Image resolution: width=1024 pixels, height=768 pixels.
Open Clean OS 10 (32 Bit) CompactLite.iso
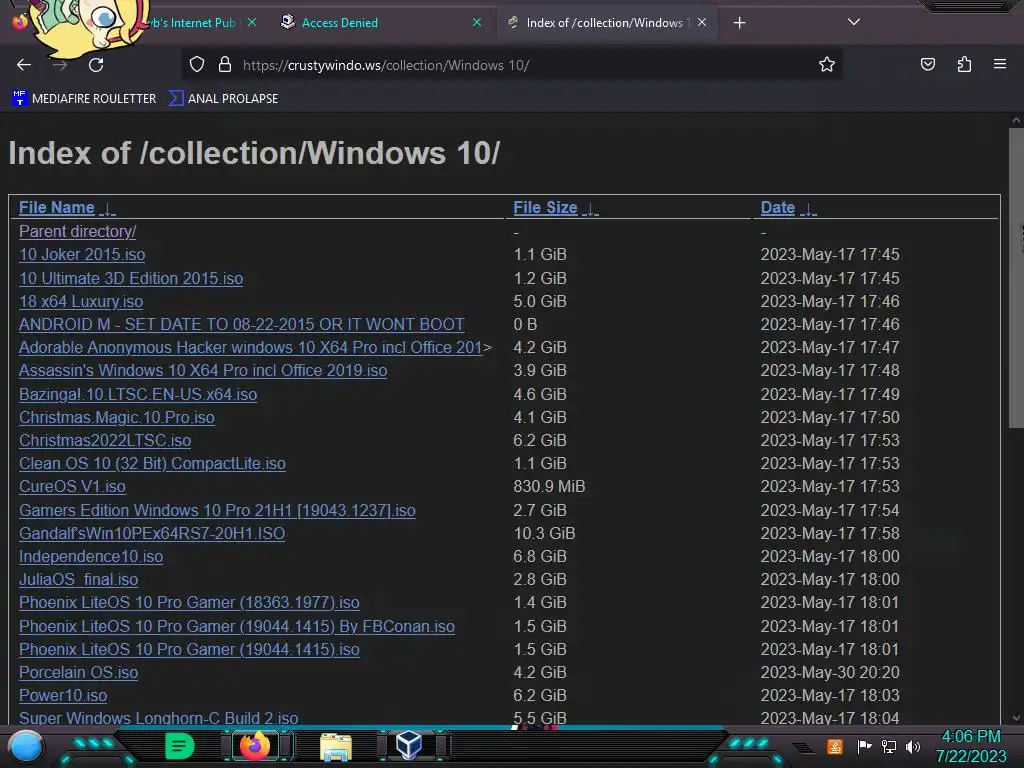point(152,464)
